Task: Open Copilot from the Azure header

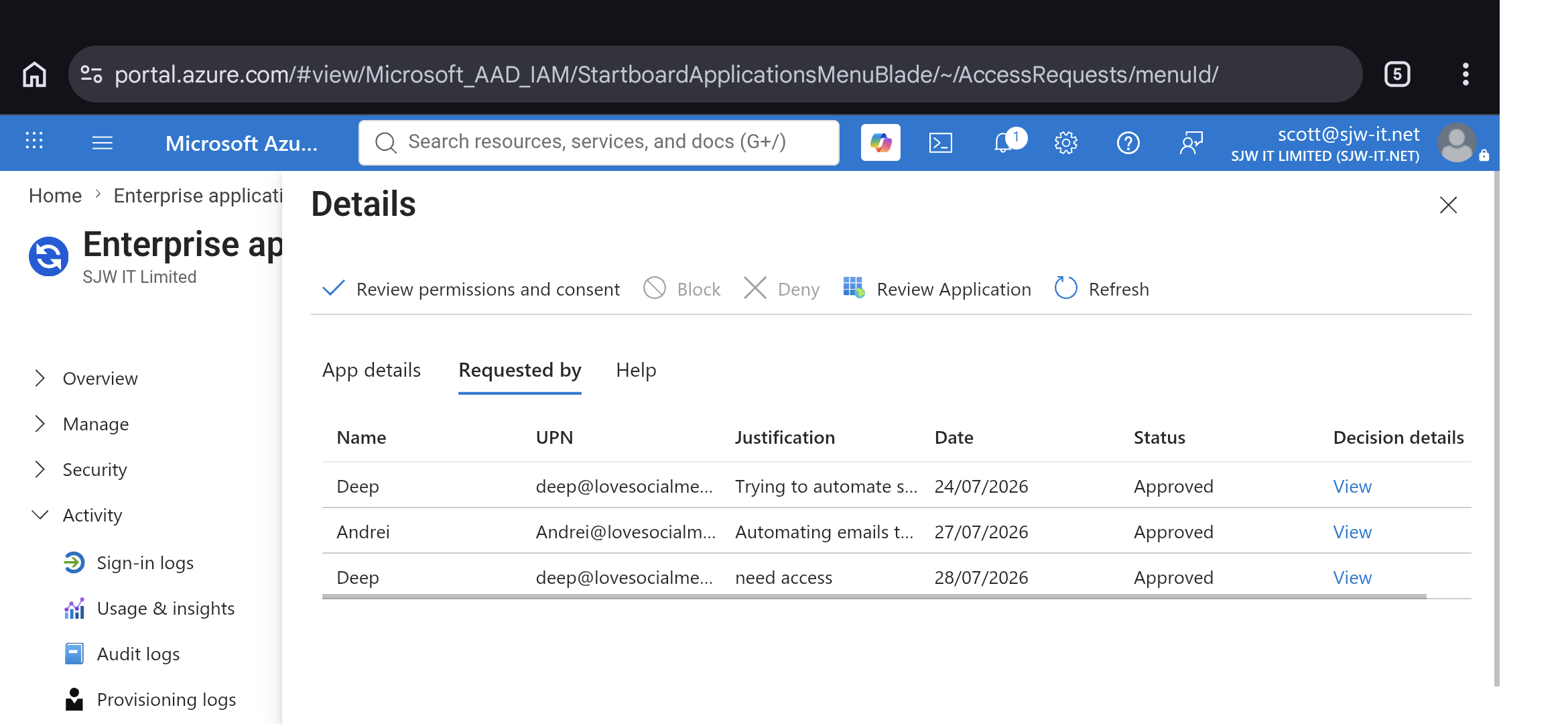Action: pyautogui.click(x=880, y=142)
